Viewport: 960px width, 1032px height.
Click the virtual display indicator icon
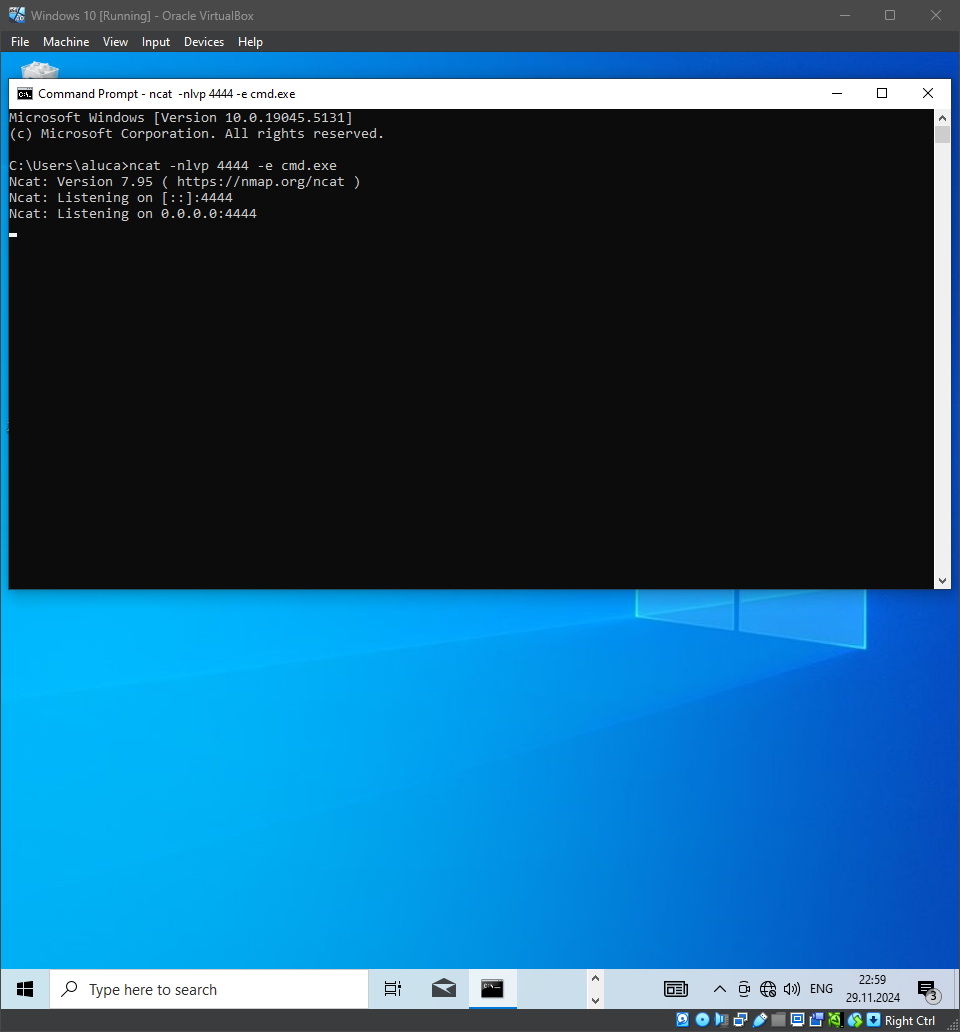(797, 1019)
